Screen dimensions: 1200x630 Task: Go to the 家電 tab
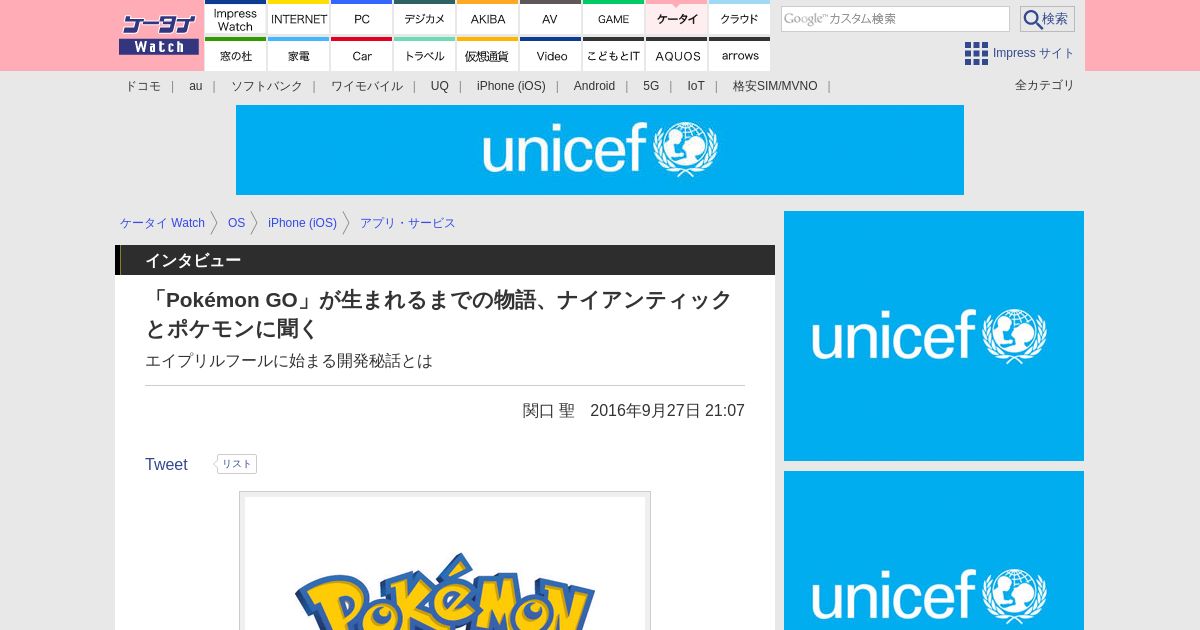point(299,55)
